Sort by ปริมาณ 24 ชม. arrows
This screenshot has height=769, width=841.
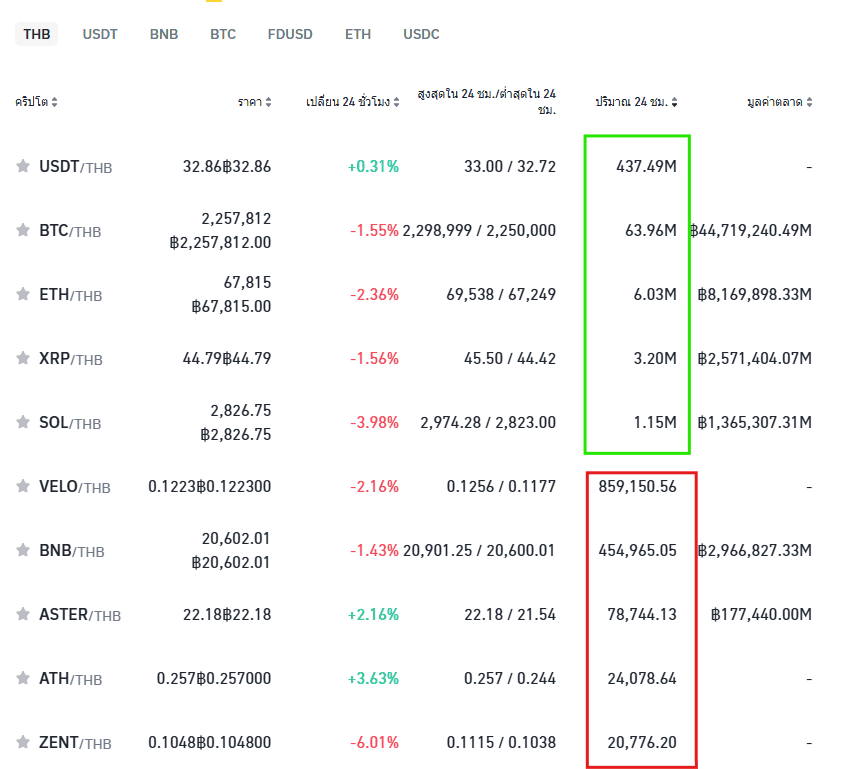click(674, 102)
